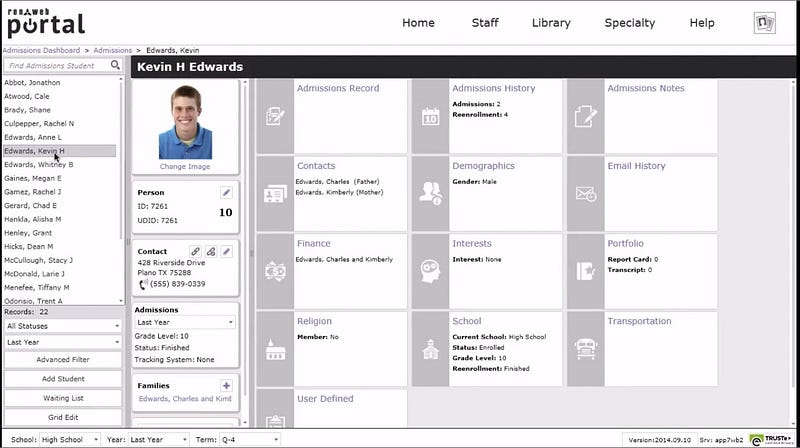The image size is (800, 448).
Task: Open the Admissions Record tile icon
Action: coord(275,116)
